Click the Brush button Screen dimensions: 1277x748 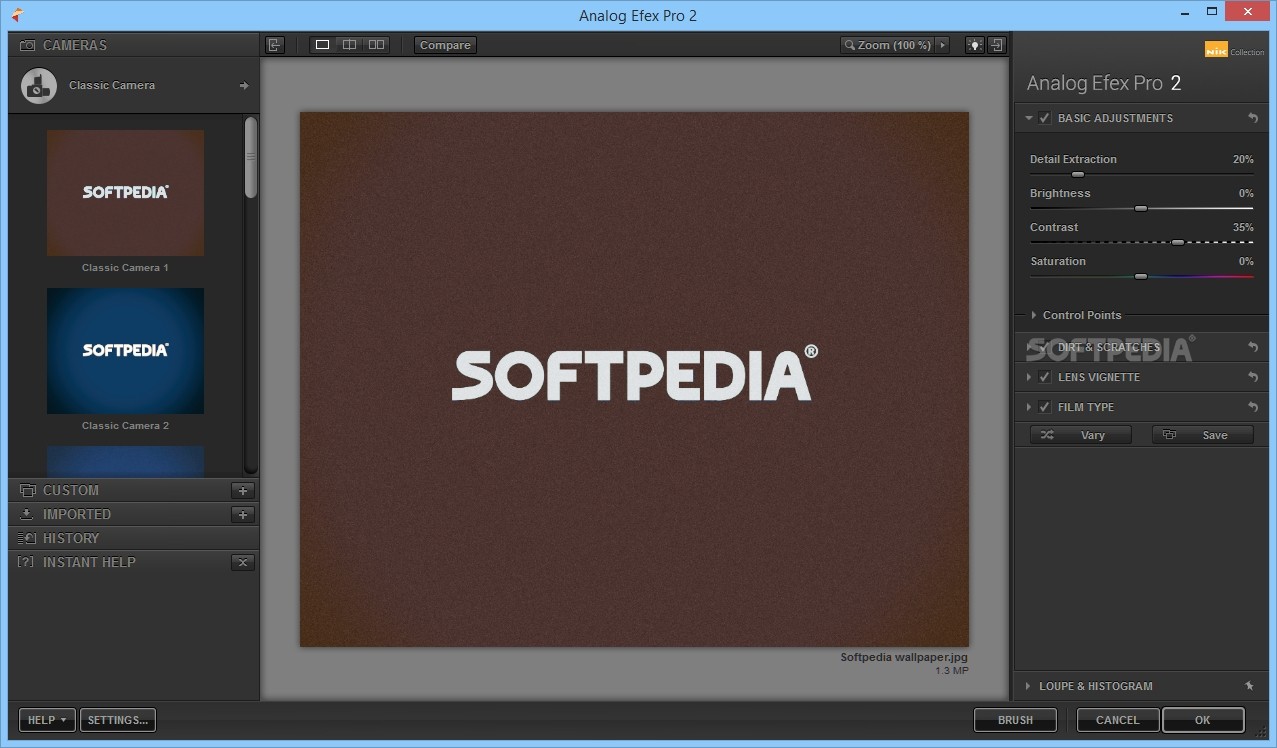1016,720
